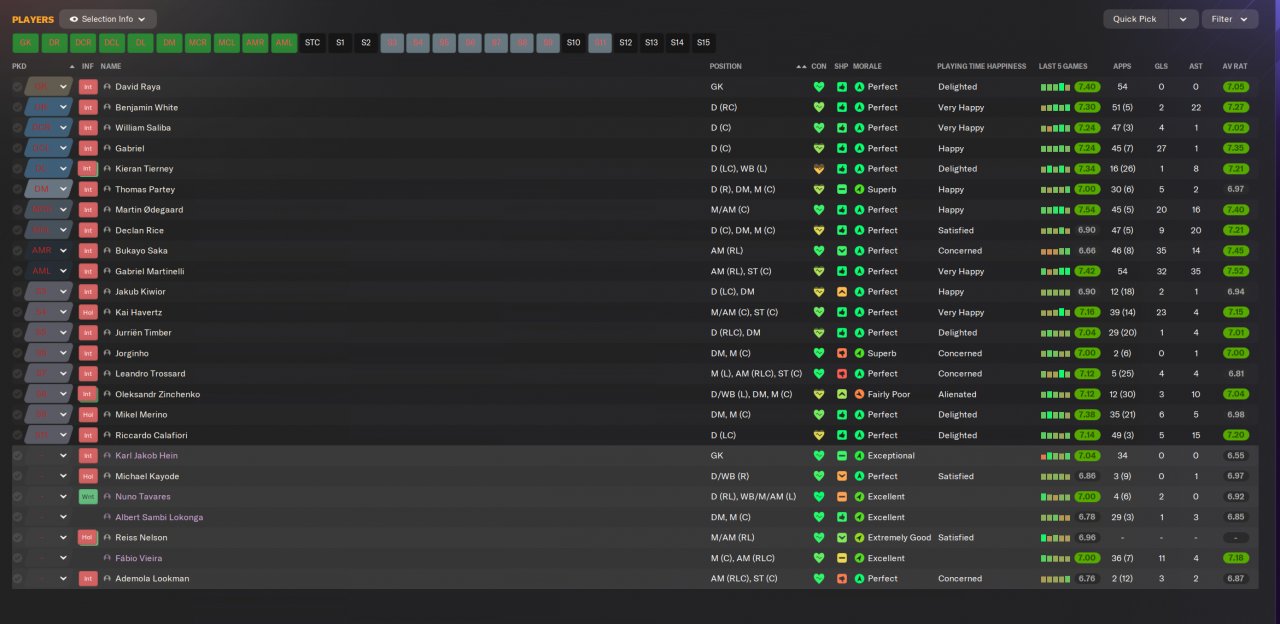This screenshot has width=1280, height=624.
Task: Click Bukayo Saka's last 5 games form bars
Action: click(x=1055, y=251)
